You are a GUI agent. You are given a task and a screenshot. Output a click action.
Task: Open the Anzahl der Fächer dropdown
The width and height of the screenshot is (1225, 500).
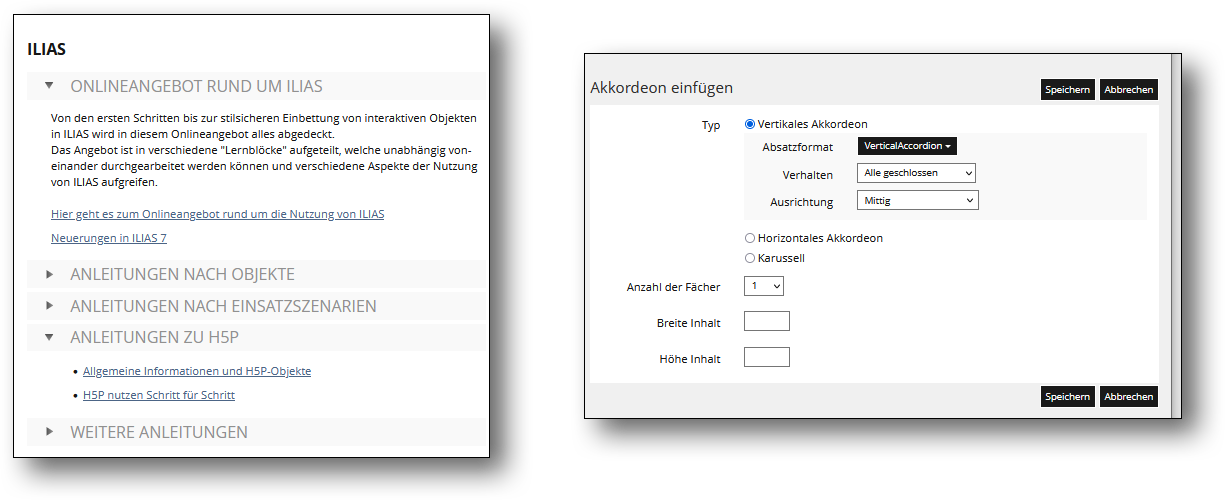click(764, 286)
